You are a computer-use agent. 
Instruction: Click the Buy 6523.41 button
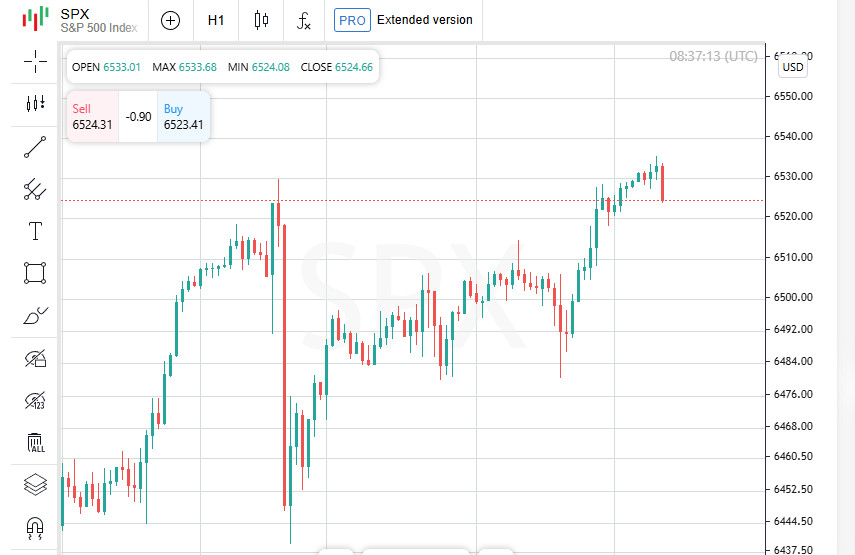coord(183,117)
